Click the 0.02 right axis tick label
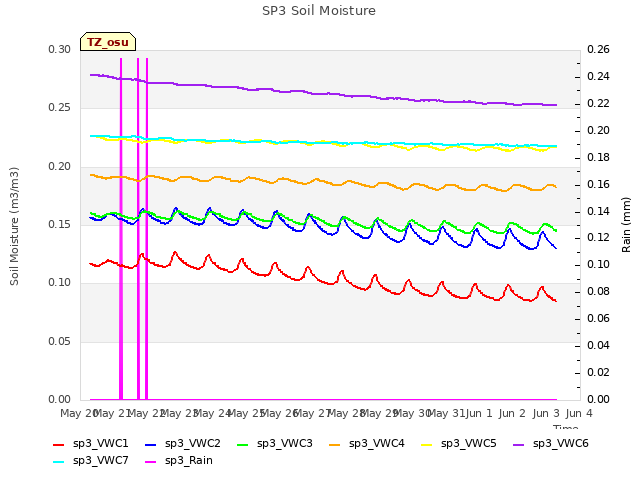640x480 pixels. (x=598, y=372)
